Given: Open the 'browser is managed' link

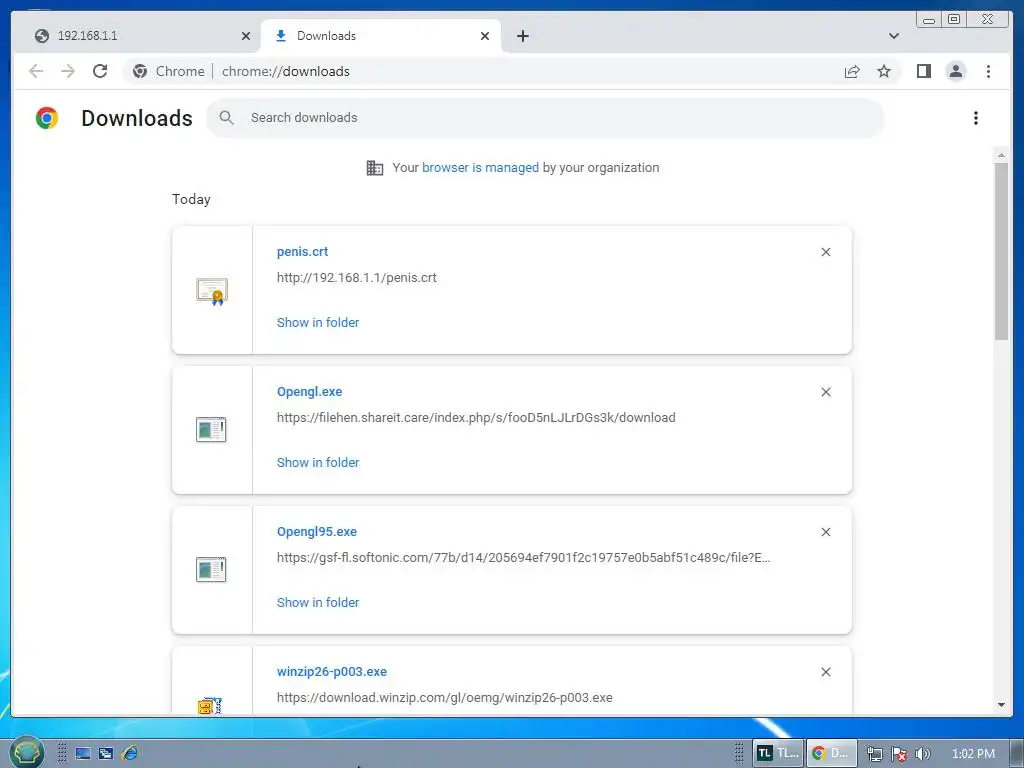Looking at the screenshot, I should pos(480,168).
